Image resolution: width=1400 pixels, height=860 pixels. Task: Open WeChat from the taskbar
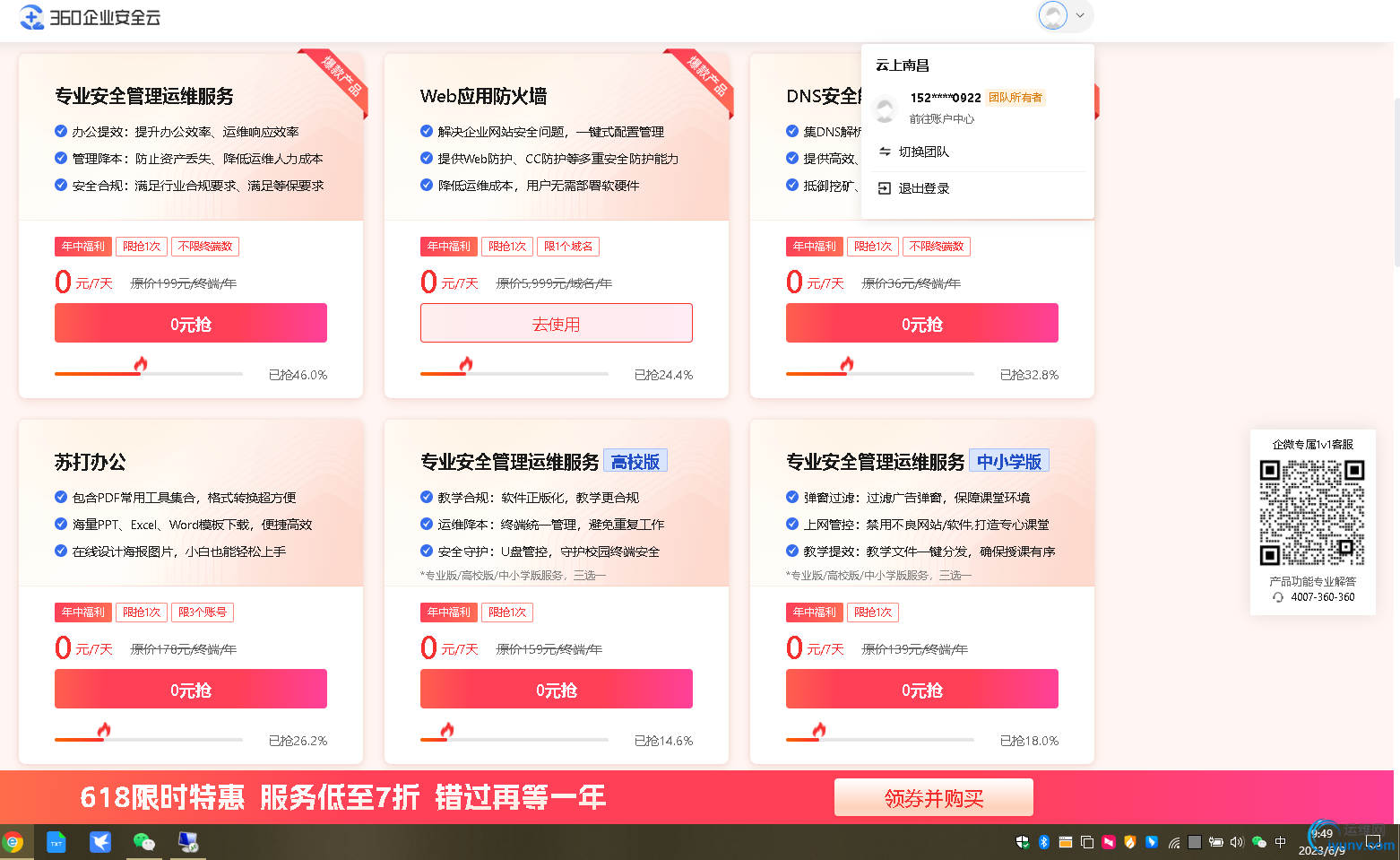[x=144, y=842]
